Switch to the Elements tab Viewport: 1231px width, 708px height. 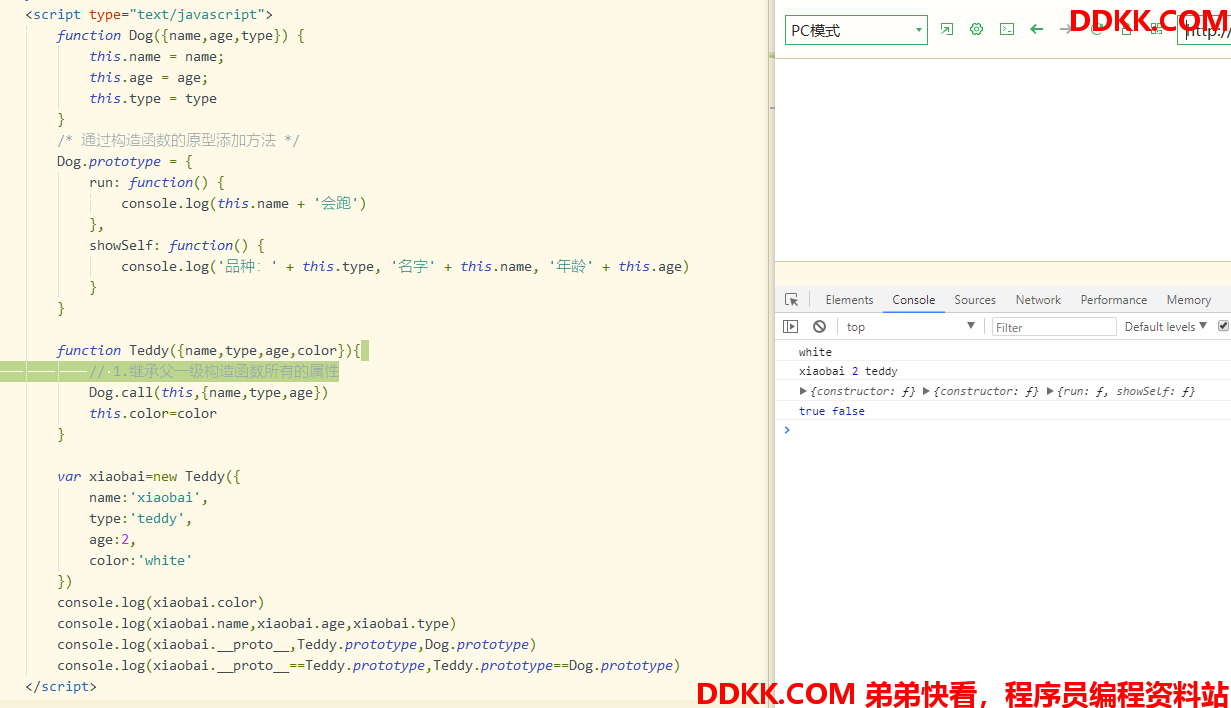pos(849,300)
